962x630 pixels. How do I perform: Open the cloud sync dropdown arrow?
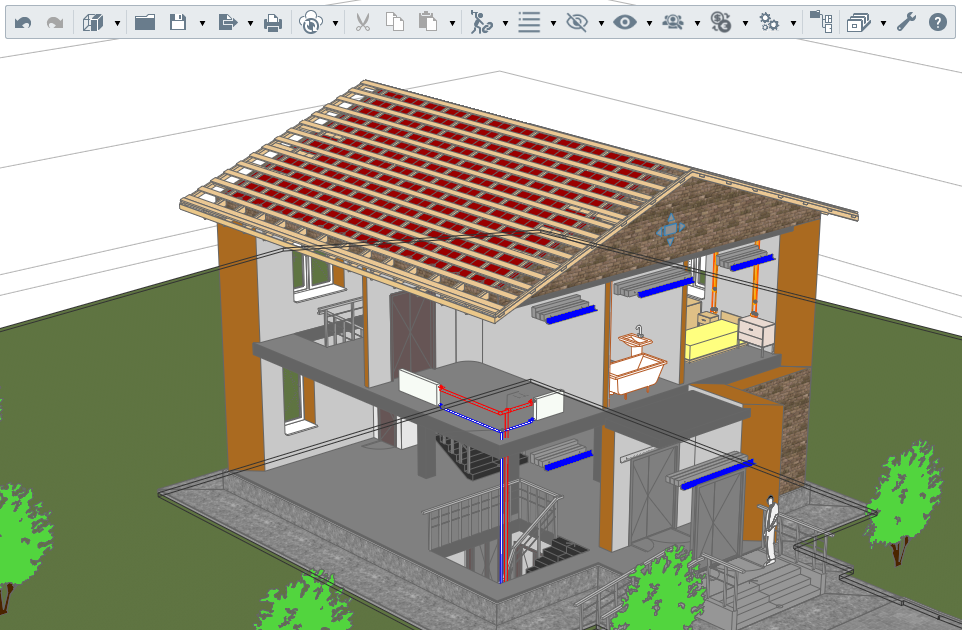pos(336,24)
